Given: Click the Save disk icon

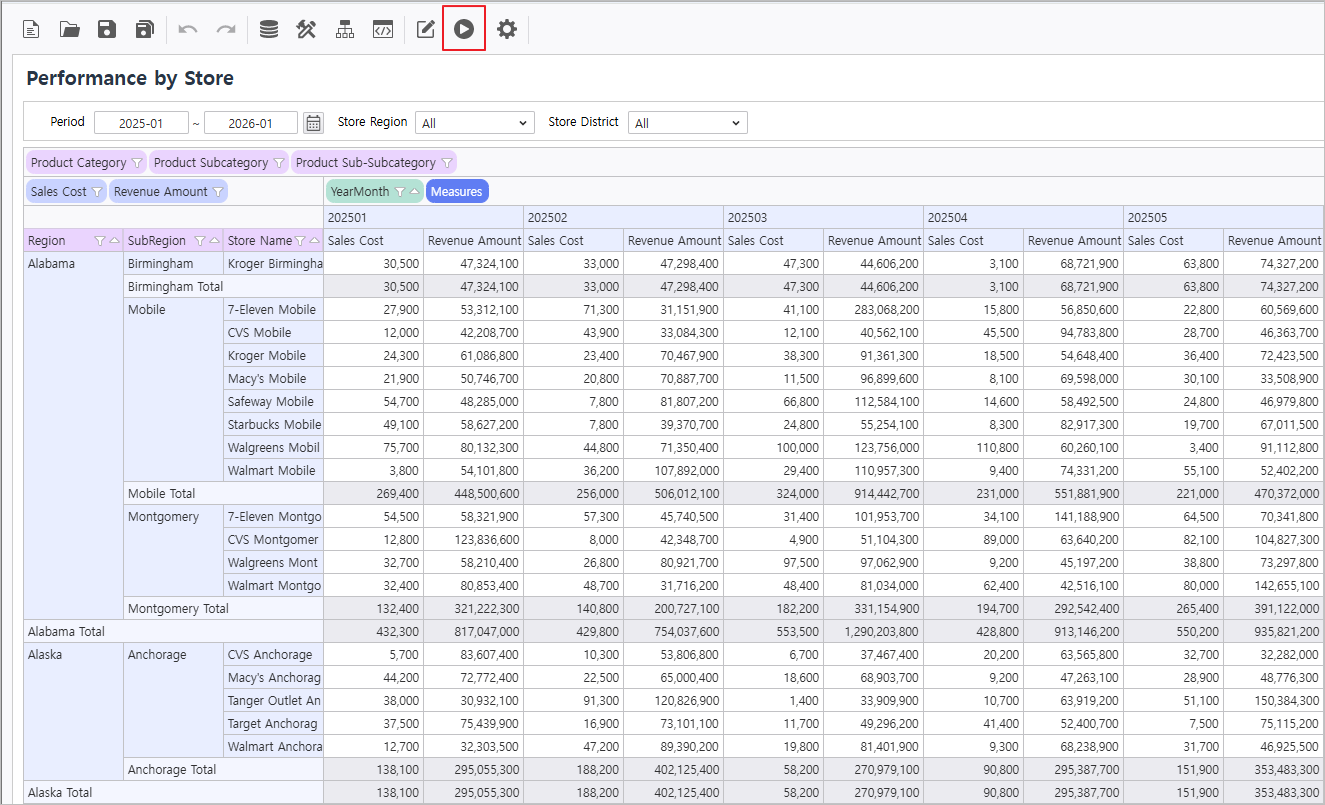Looking at the screenshot, I should [x=107, y=30].
